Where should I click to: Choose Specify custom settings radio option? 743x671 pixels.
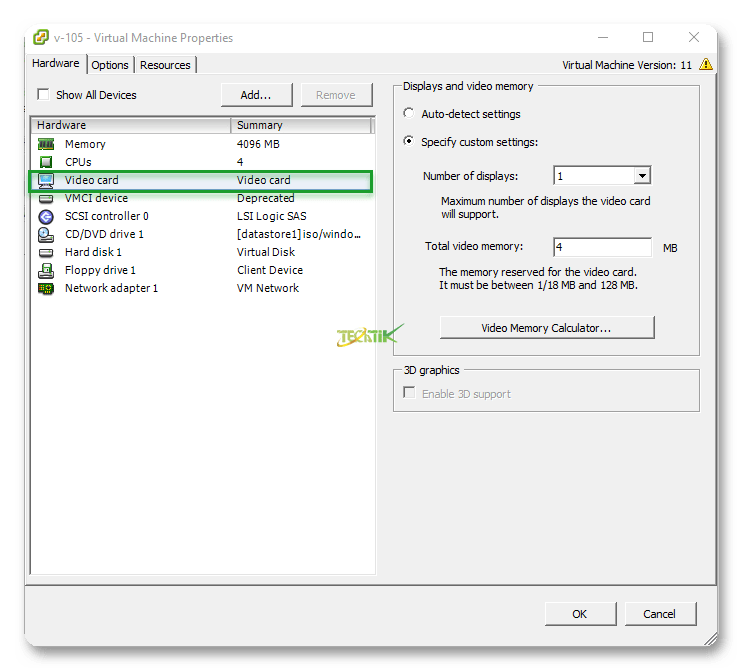(x=409, y=142)
